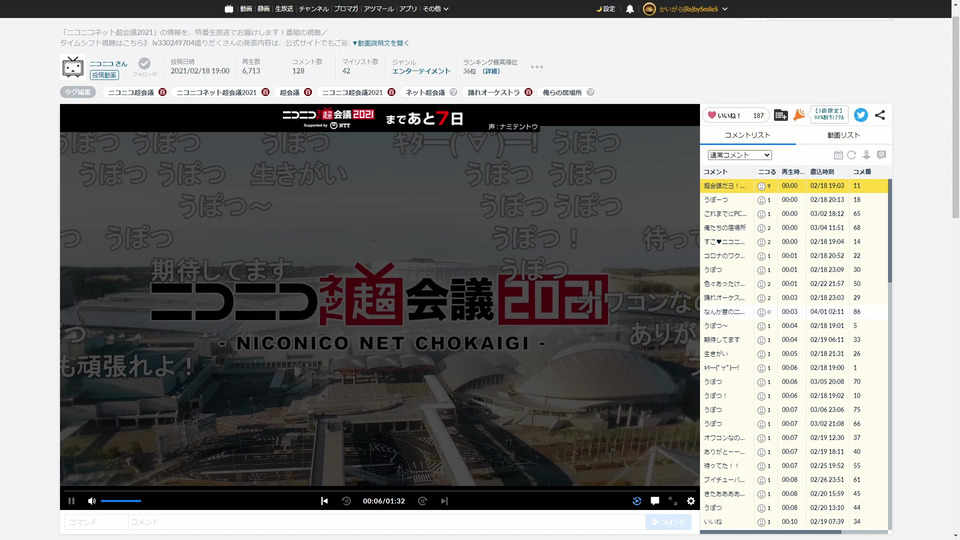Nicoru the コロナのワク comment smiley
This screenshot has height=540, width=960.
tap(761, 256)
